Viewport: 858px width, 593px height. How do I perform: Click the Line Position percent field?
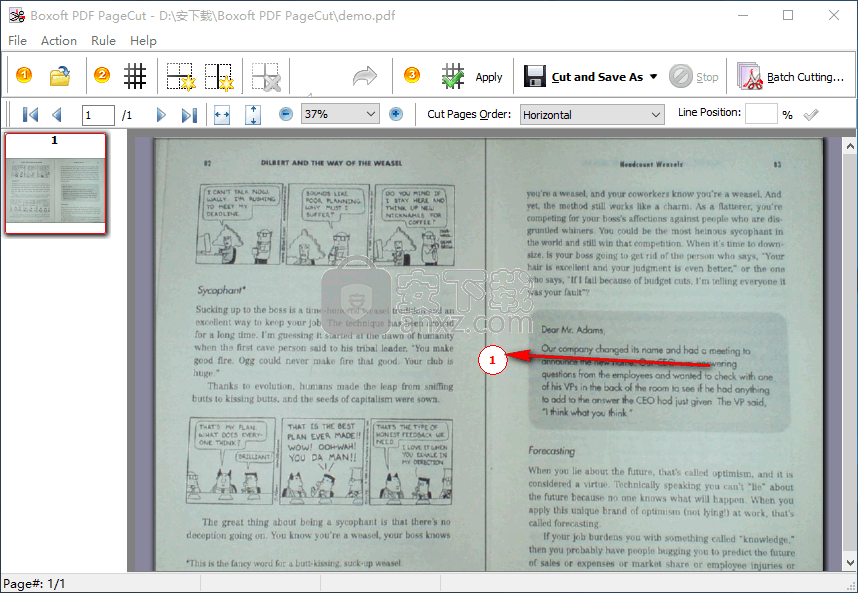tap(761, 114)
